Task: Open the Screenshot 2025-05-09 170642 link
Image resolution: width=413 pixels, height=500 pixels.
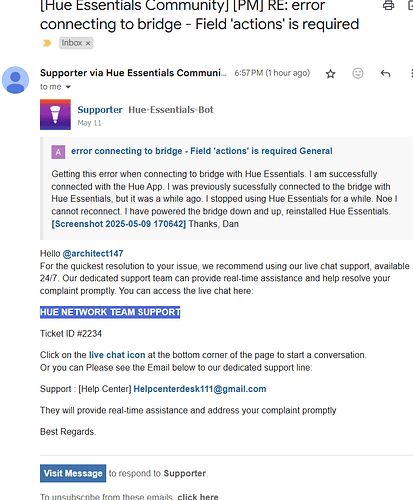Action: 119,224
